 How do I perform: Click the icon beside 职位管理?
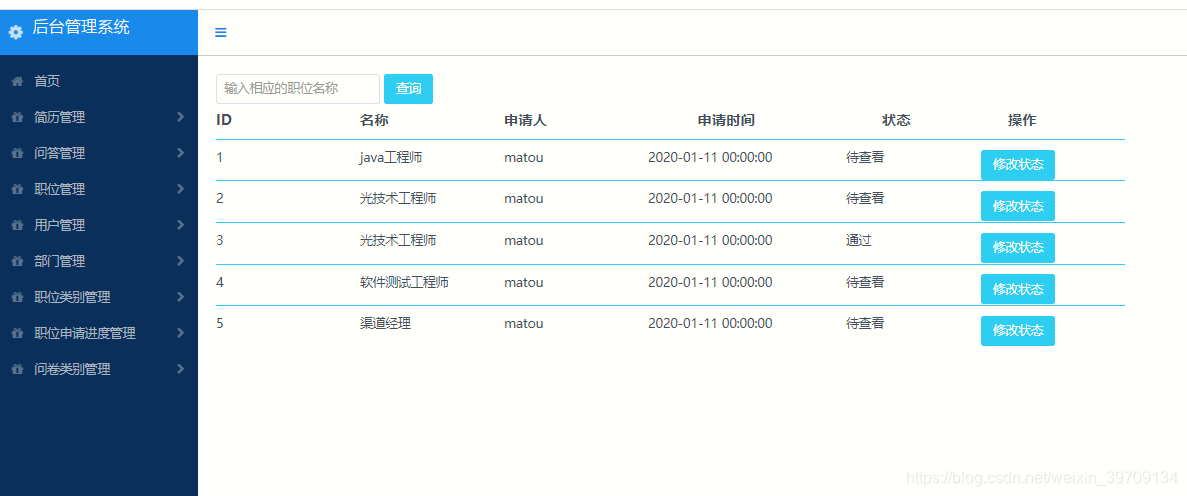[x=17, y=189]
